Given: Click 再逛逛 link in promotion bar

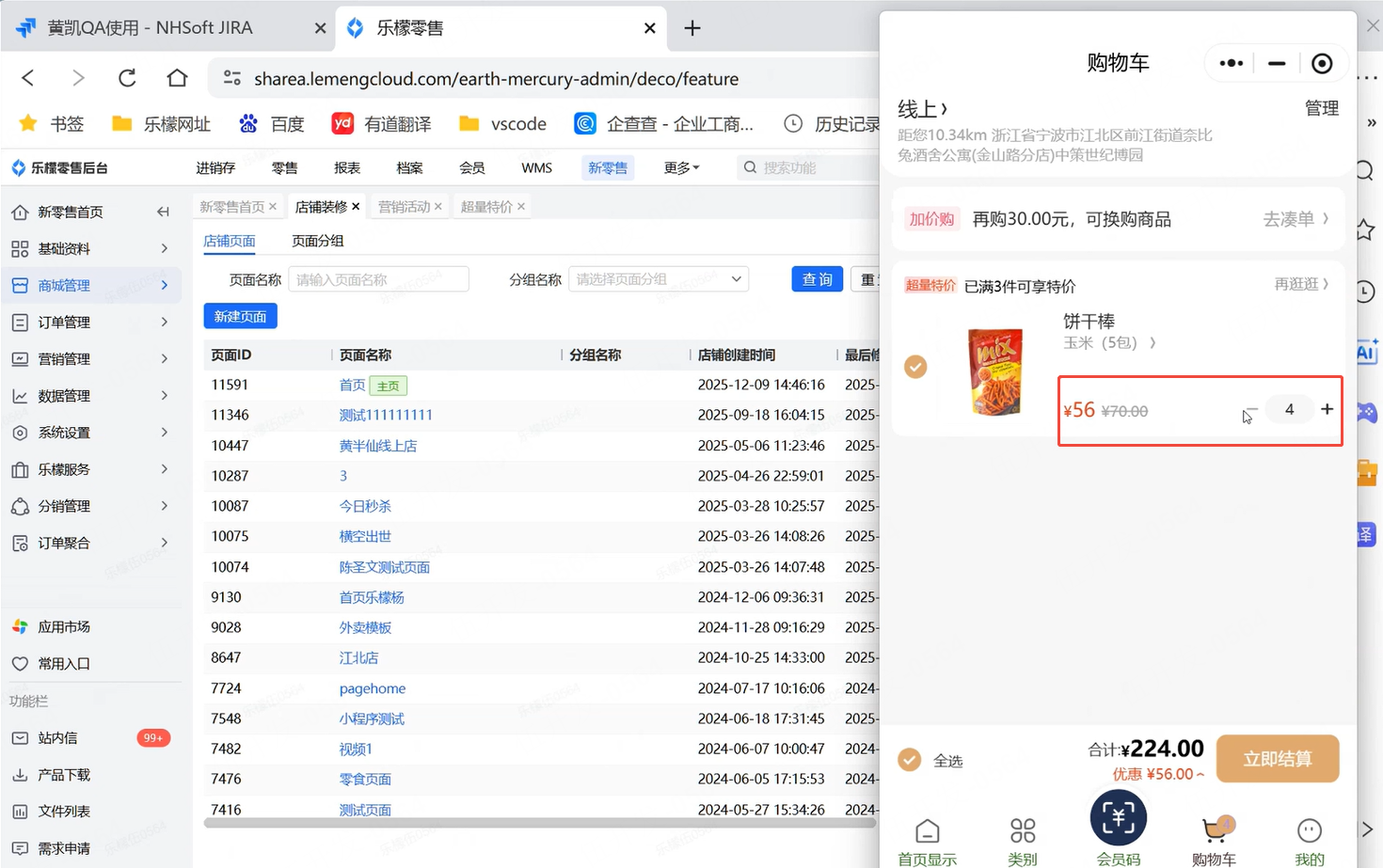Looking at the screenshot, I should pos(1301,284).
